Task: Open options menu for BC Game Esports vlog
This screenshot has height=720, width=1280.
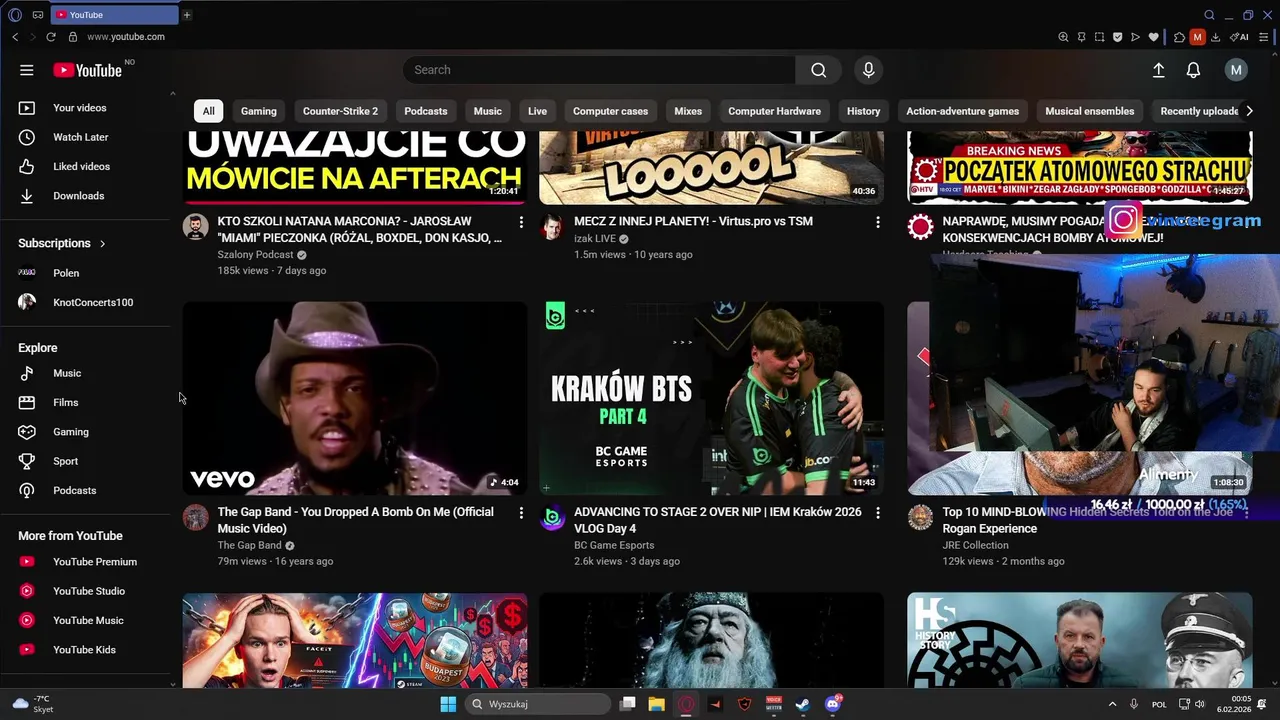Action: pos(878,512)
